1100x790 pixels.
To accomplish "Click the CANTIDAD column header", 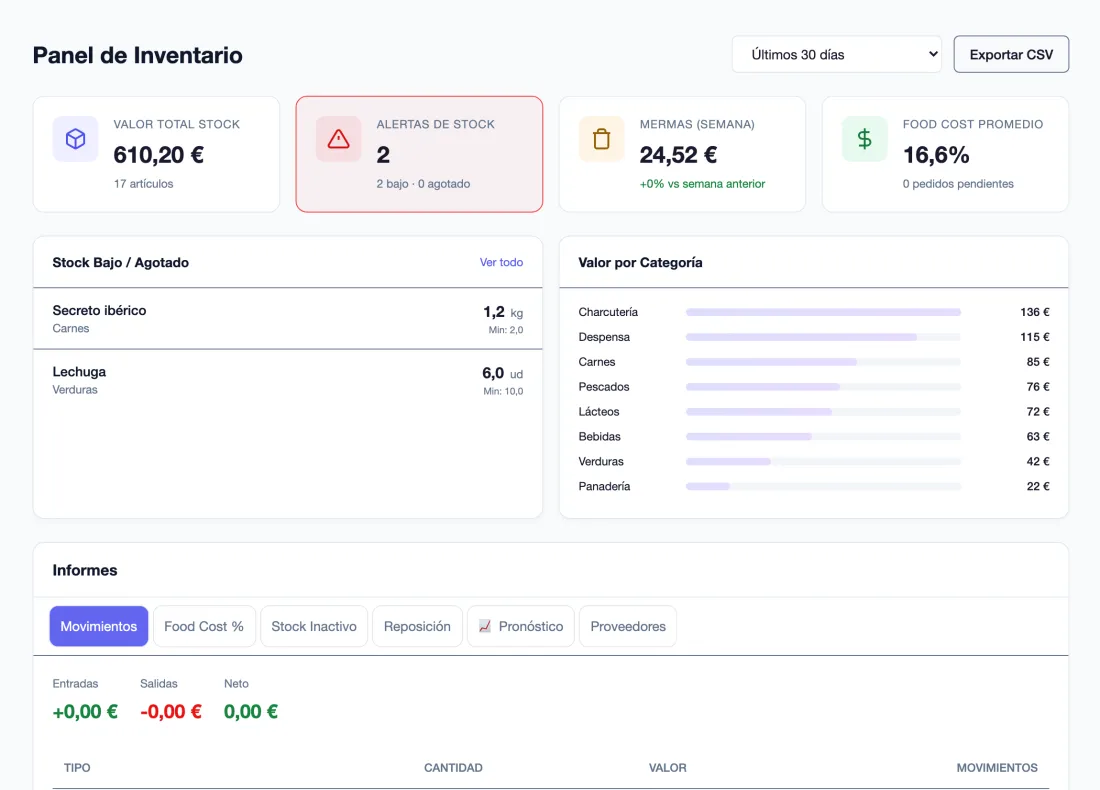I will 453,768.
